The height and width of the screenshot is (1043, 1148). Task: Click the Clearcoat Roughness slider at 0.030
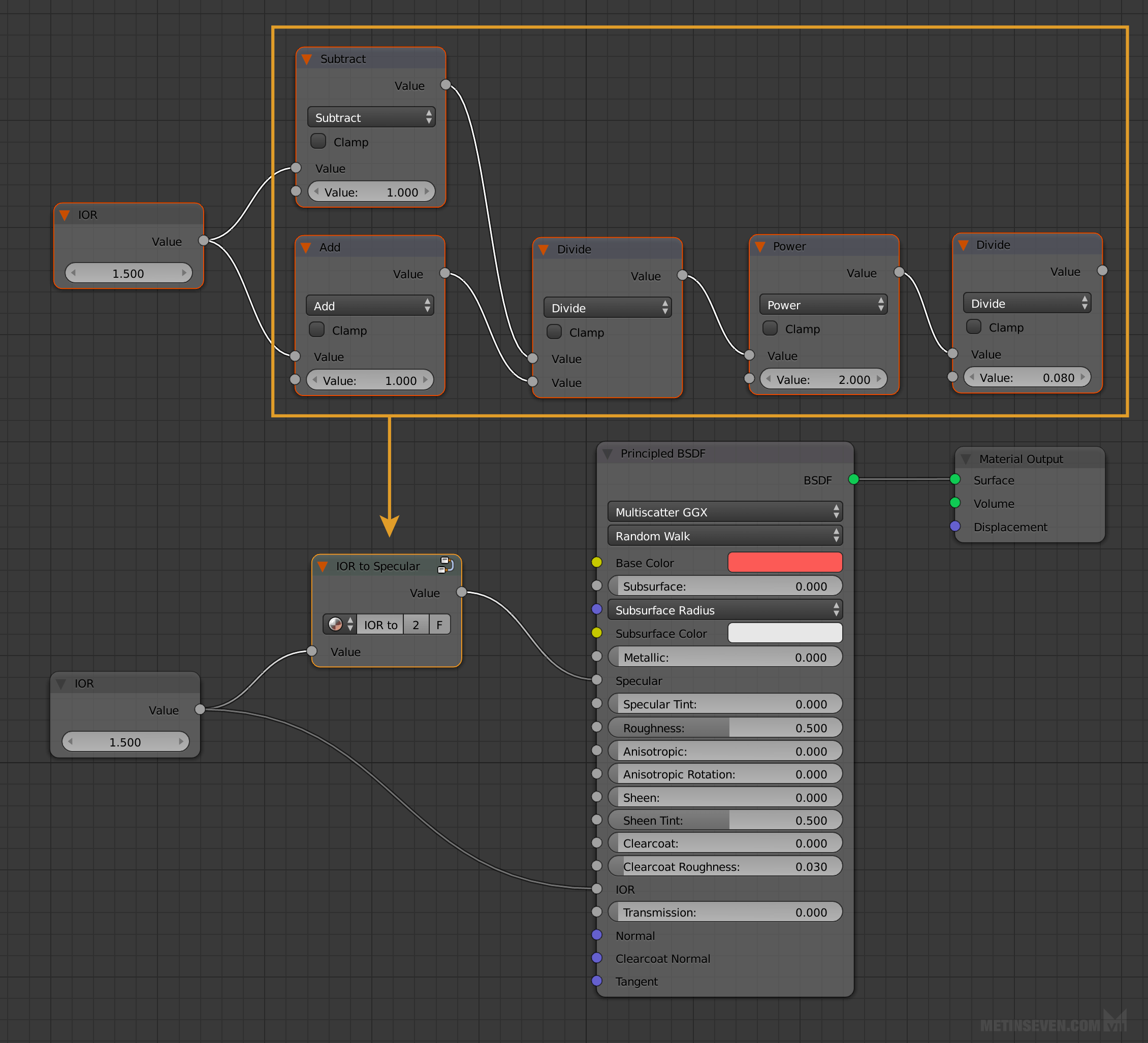pyautogui.click(x=725, y=866)
